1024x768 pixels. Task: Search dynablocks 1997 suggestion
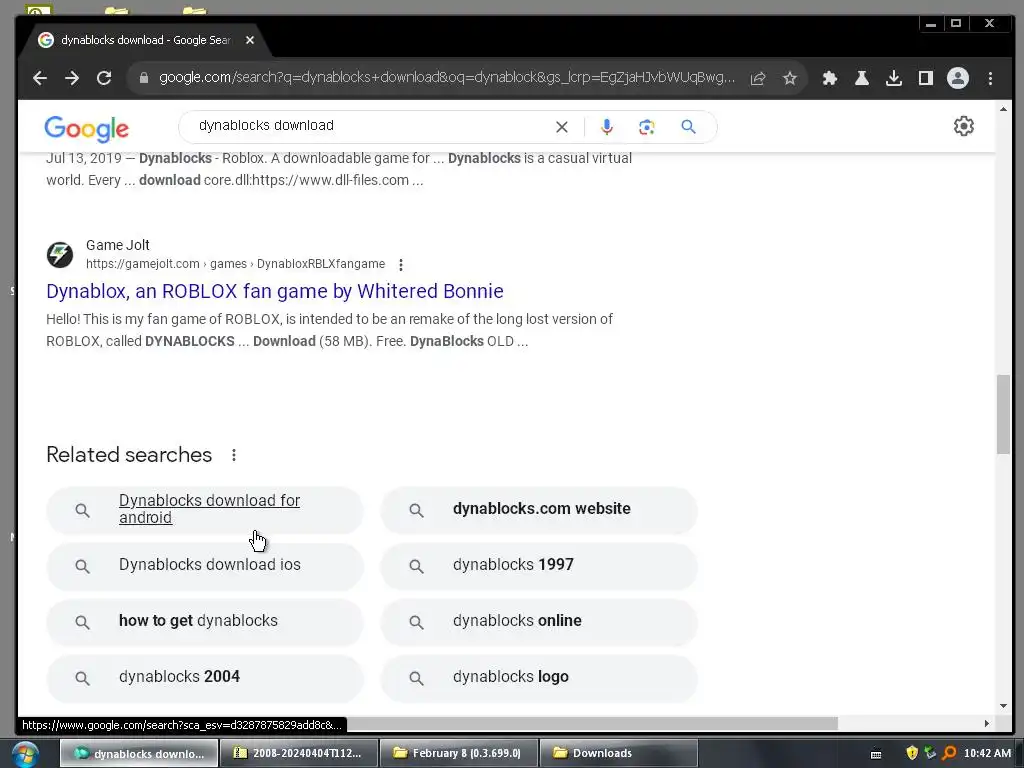(x=539, y=566)
